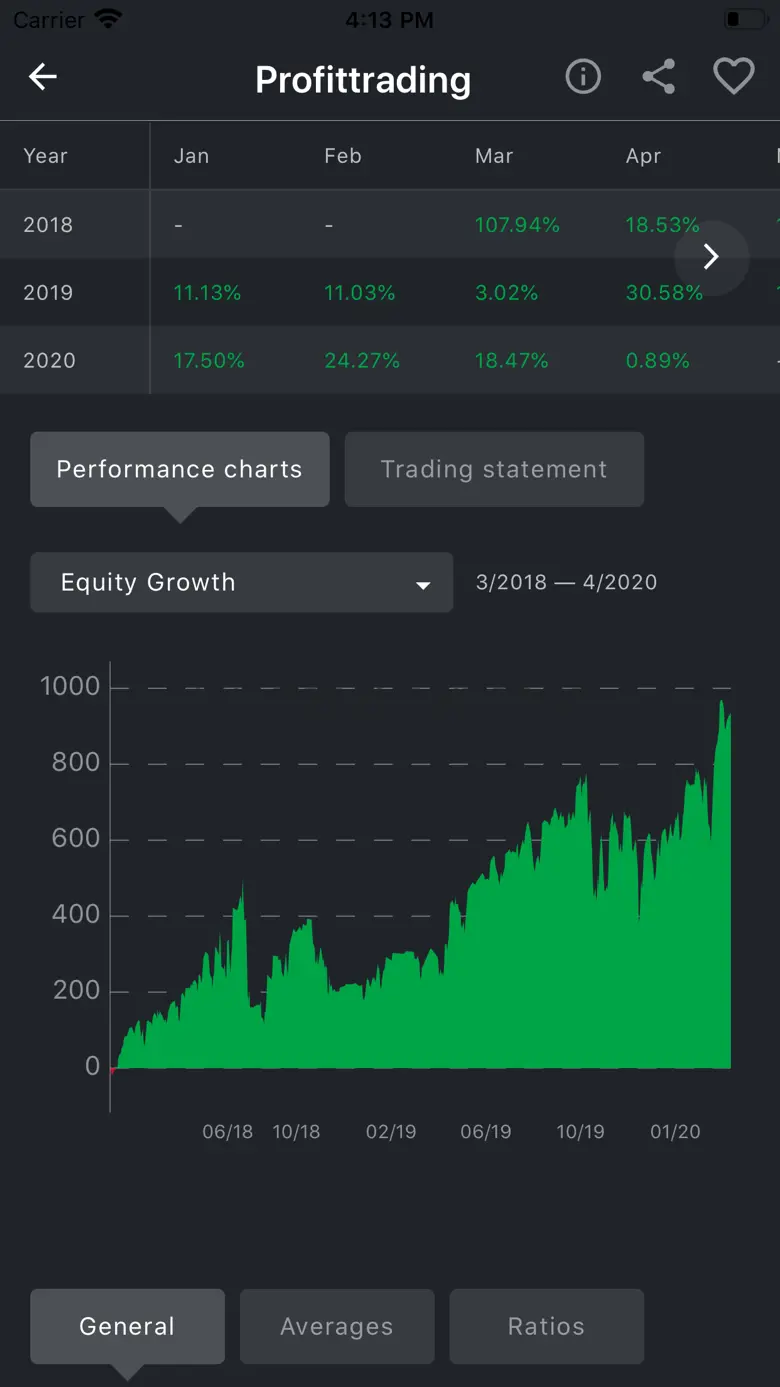Tap the battery icon in status bar
This screenshot has width=780, height=1387.
tap(744, 19)
